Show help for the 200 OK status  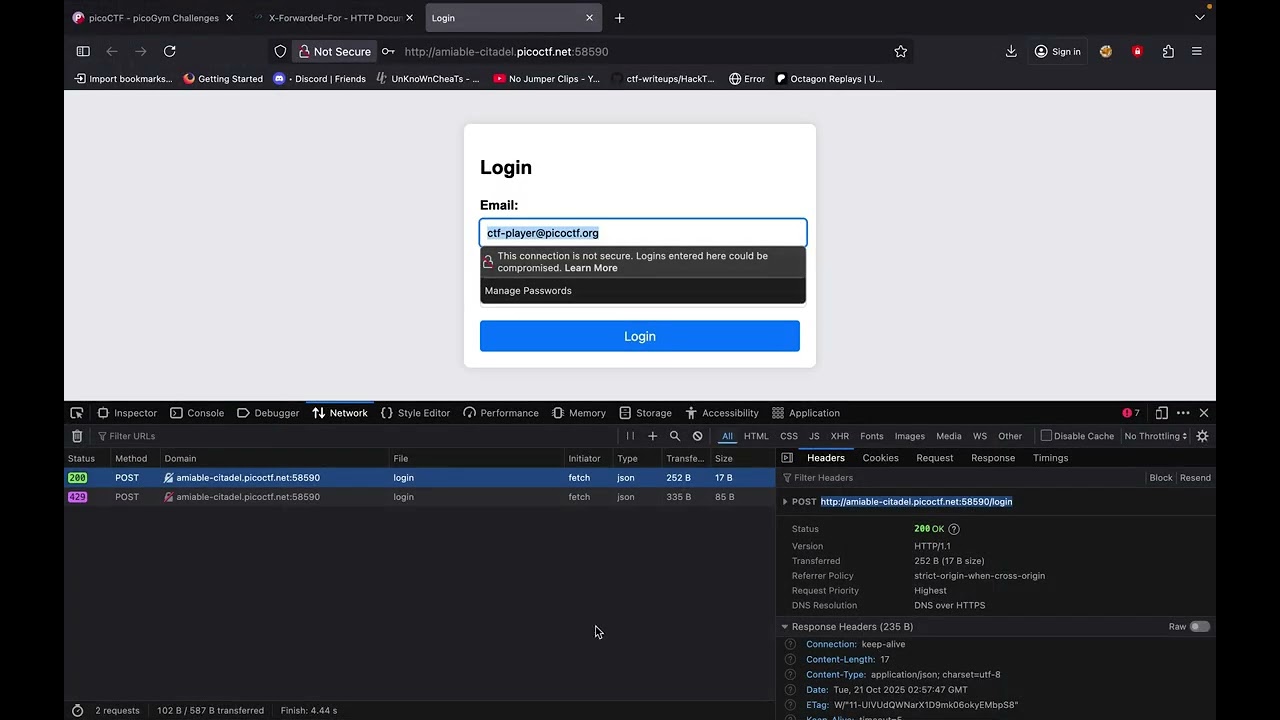954,529
